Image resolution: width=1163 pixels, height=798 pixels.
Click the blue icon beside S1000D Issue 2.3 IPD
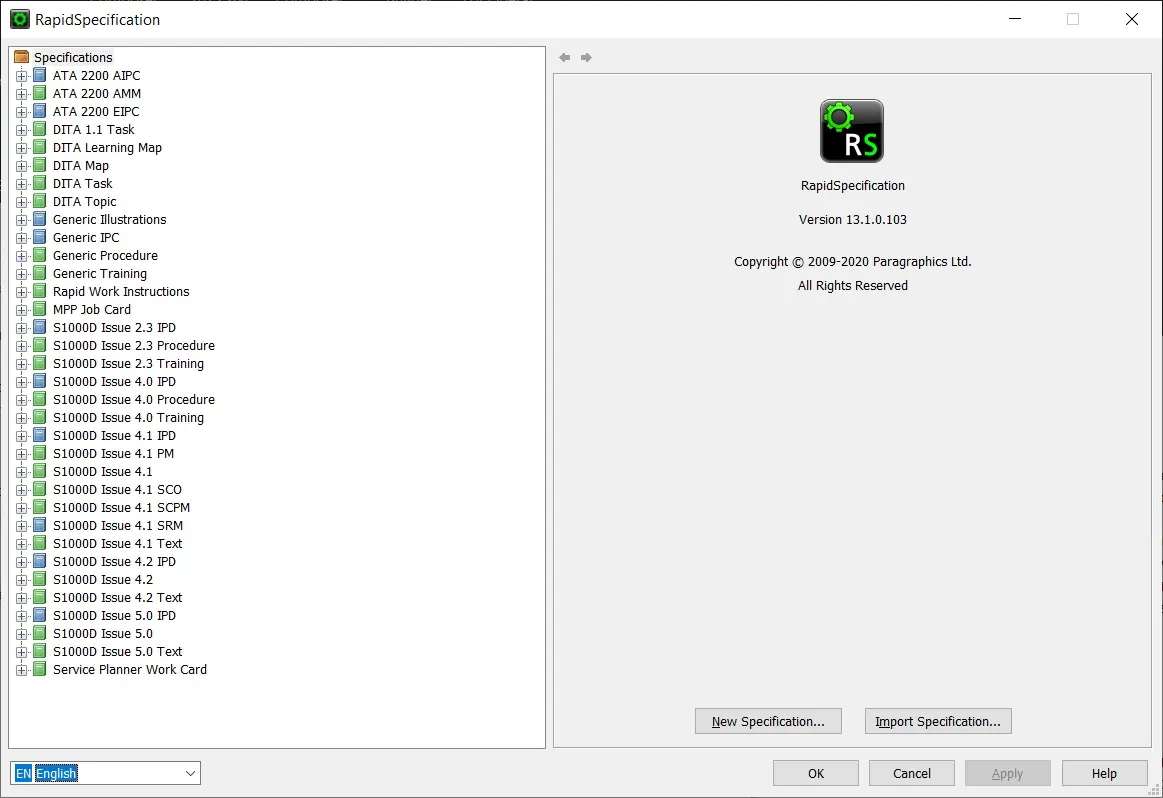coord(40,327)
